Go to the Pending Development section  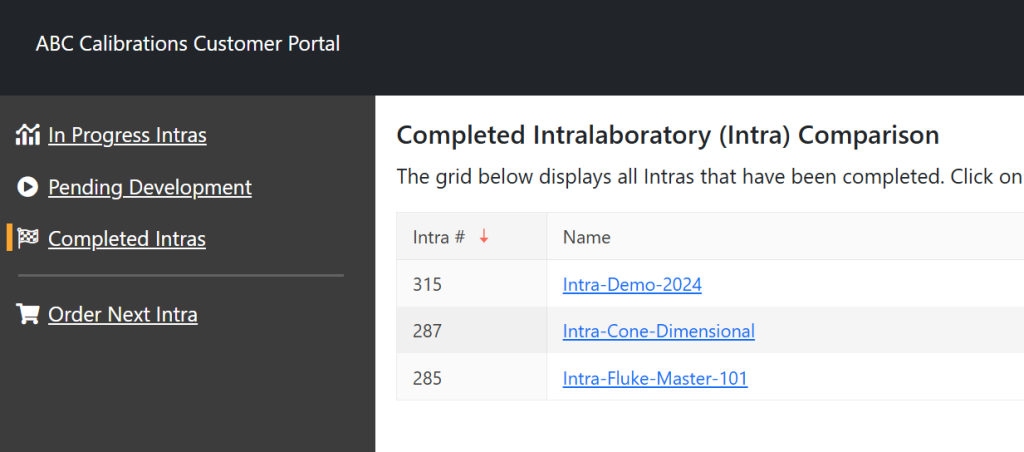tap(150, 187)
